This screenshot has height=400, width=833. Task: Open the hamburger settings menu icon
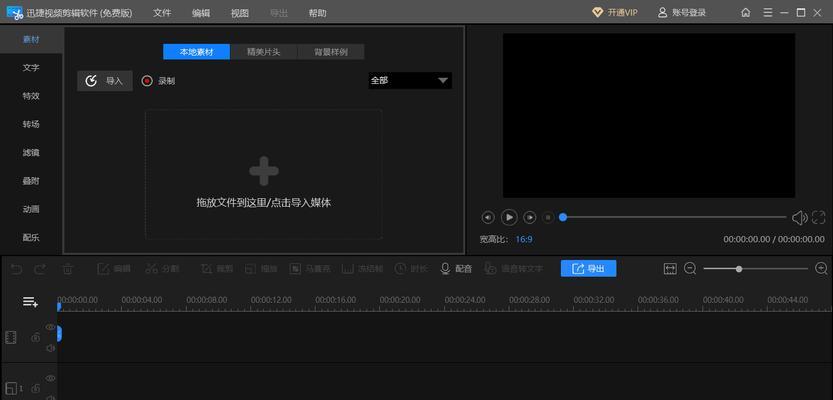(768, 13)
